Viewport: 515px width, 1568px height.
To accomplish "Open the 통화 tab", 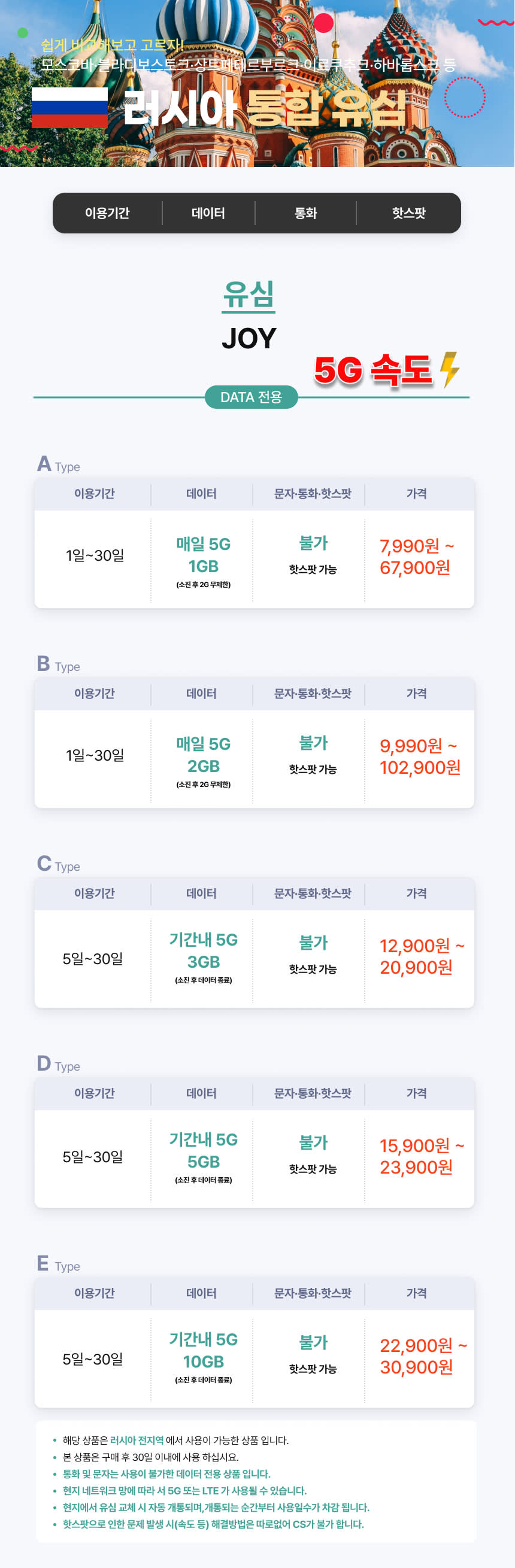I will click(x=305, y=213).
